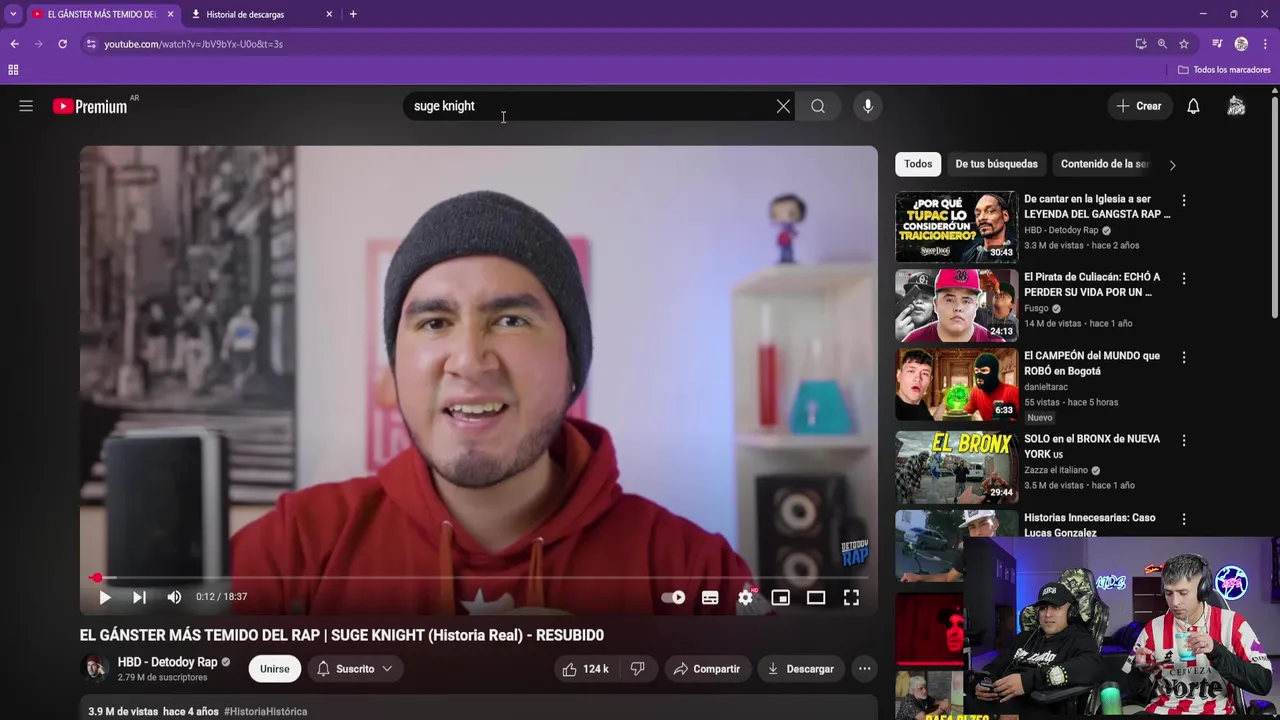Select the De tus búsquedas chip
This screenshot has height=720, width=1280.
(996, 164)
